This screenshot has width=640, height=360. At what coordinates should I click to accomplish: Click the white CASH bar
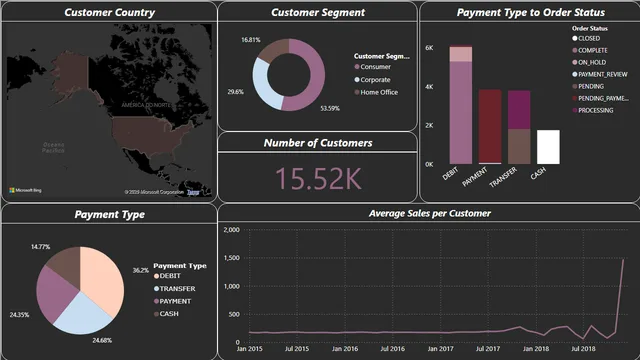548,147
